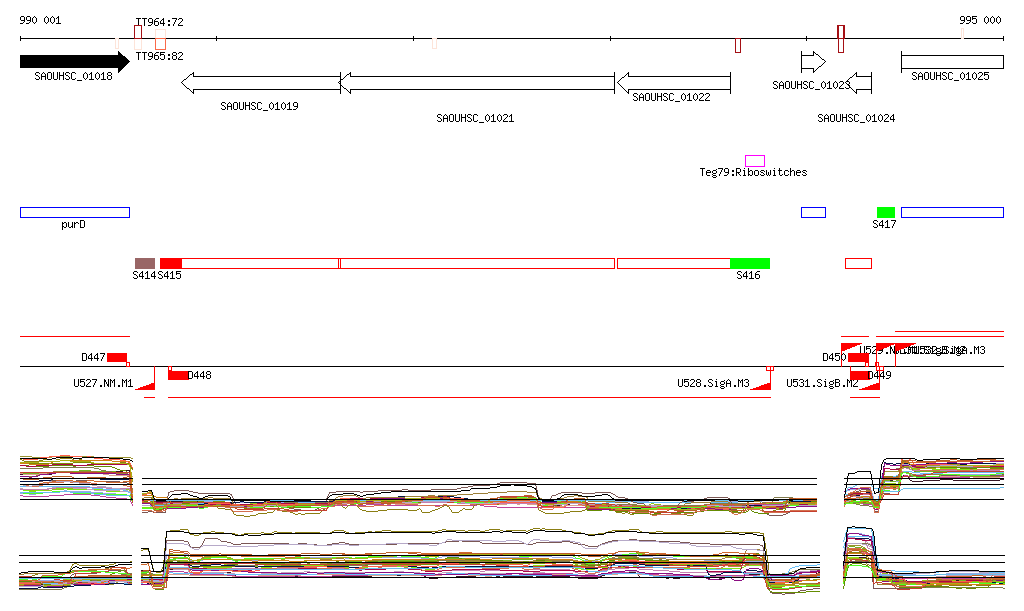1024x611 pixels.
Task: Select the long SAOUHSC_01021 gene arrow
Action: tap(477, 83)
